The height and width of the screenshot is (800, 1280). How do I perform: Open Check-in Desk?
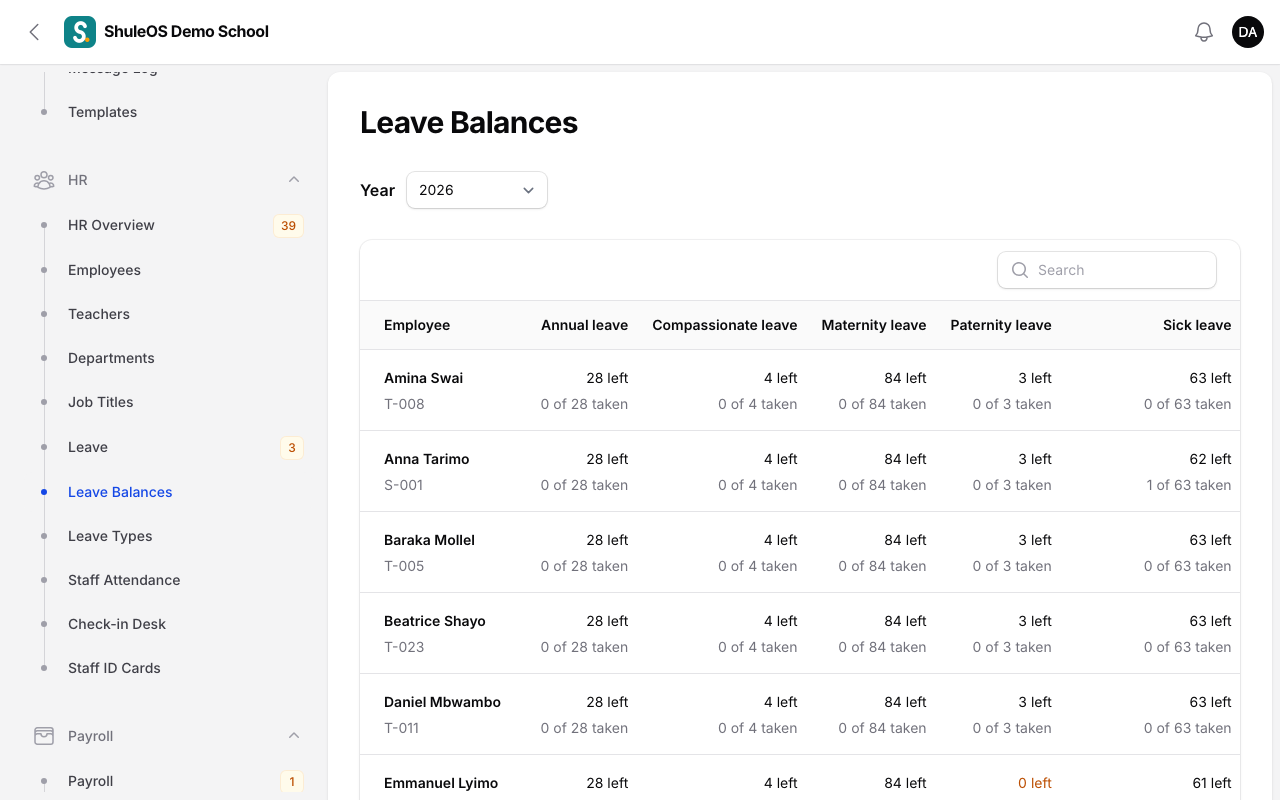(117, 624)
